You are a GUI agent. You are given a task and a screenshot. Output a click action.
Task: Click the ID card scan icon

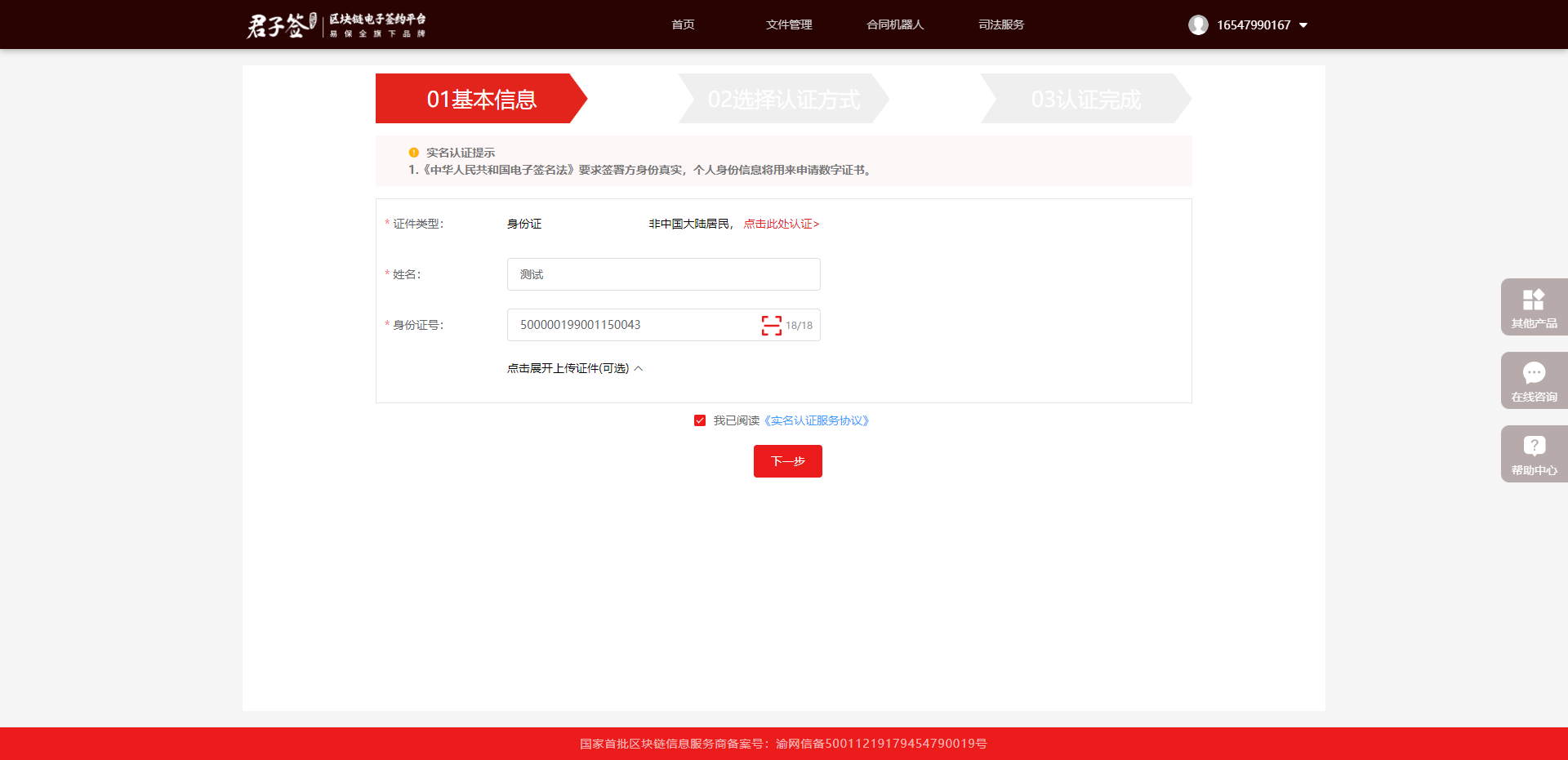tap(771, 325)
